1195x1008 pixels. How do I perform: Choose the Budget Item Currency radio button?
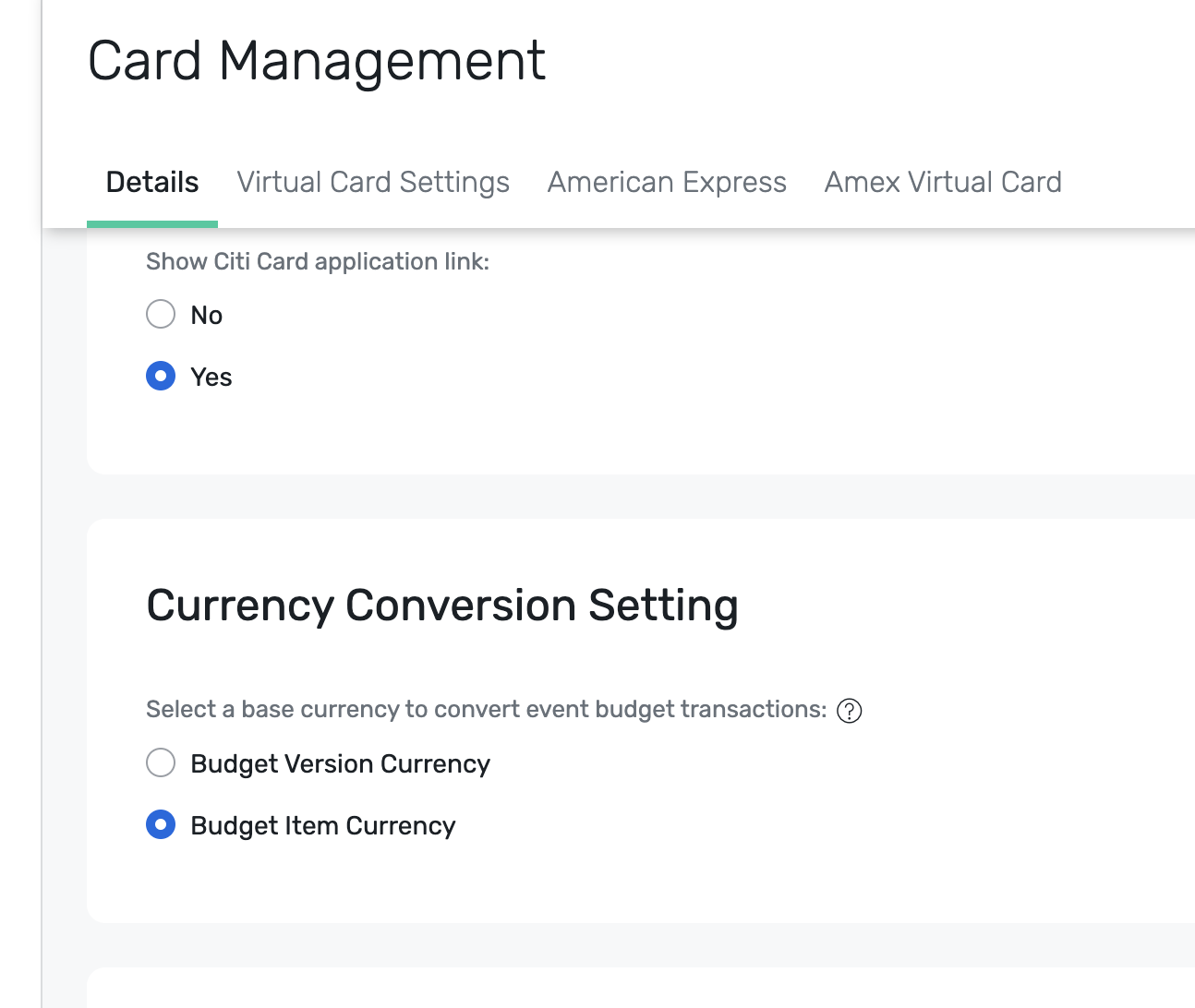click(x=161, y=824)
